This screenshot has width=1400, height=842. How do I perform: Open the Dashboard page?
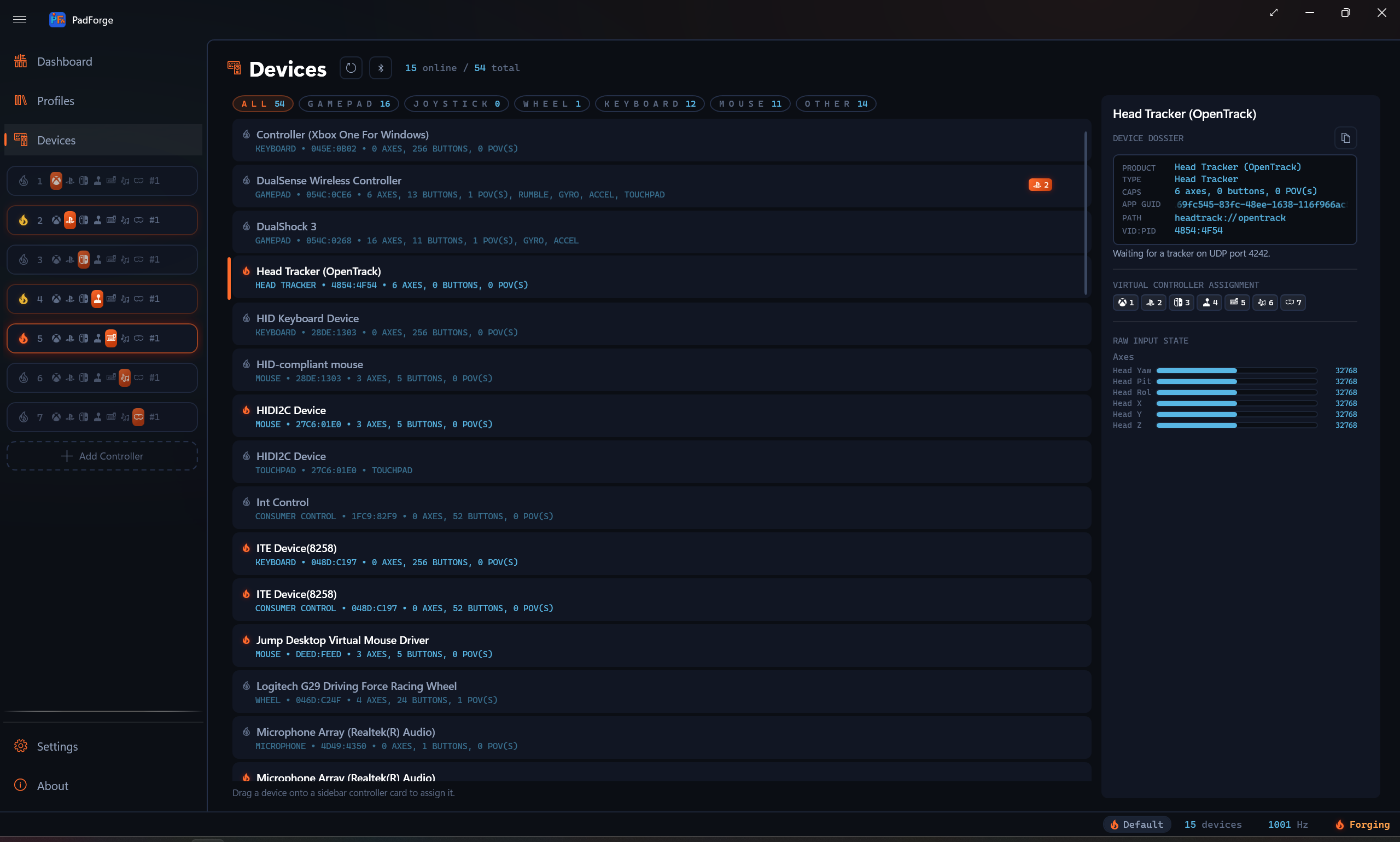(103, 61)
